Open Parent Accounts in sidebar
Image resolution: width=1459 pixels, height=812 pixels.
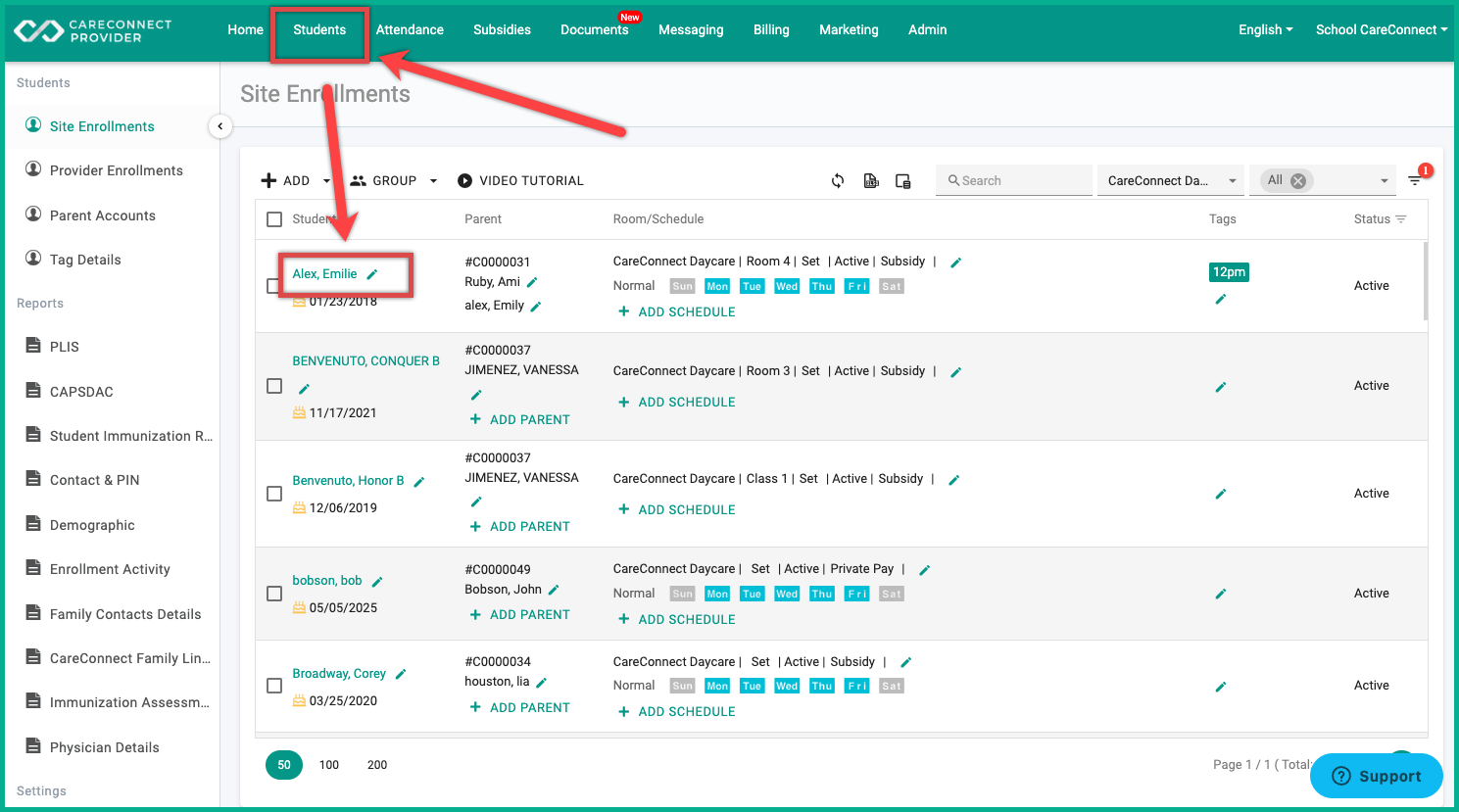(x=103, y=215)
